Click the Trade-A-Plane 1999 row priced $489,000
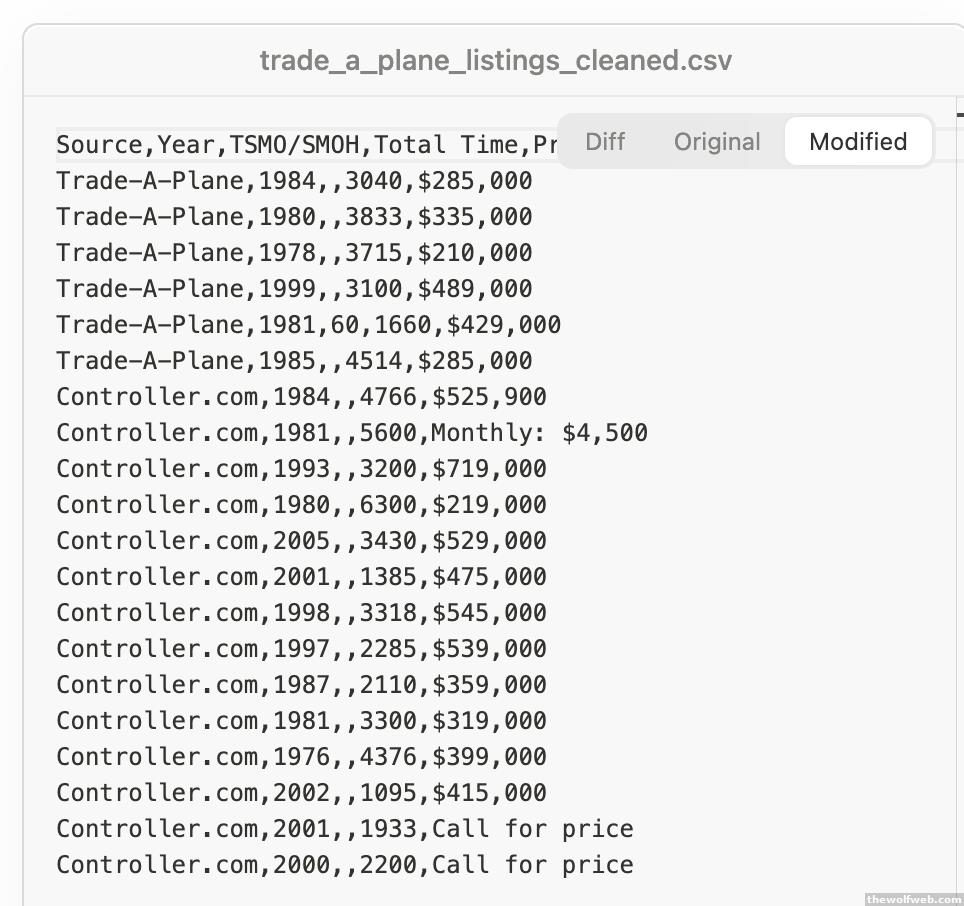 (x=294, y=289)
